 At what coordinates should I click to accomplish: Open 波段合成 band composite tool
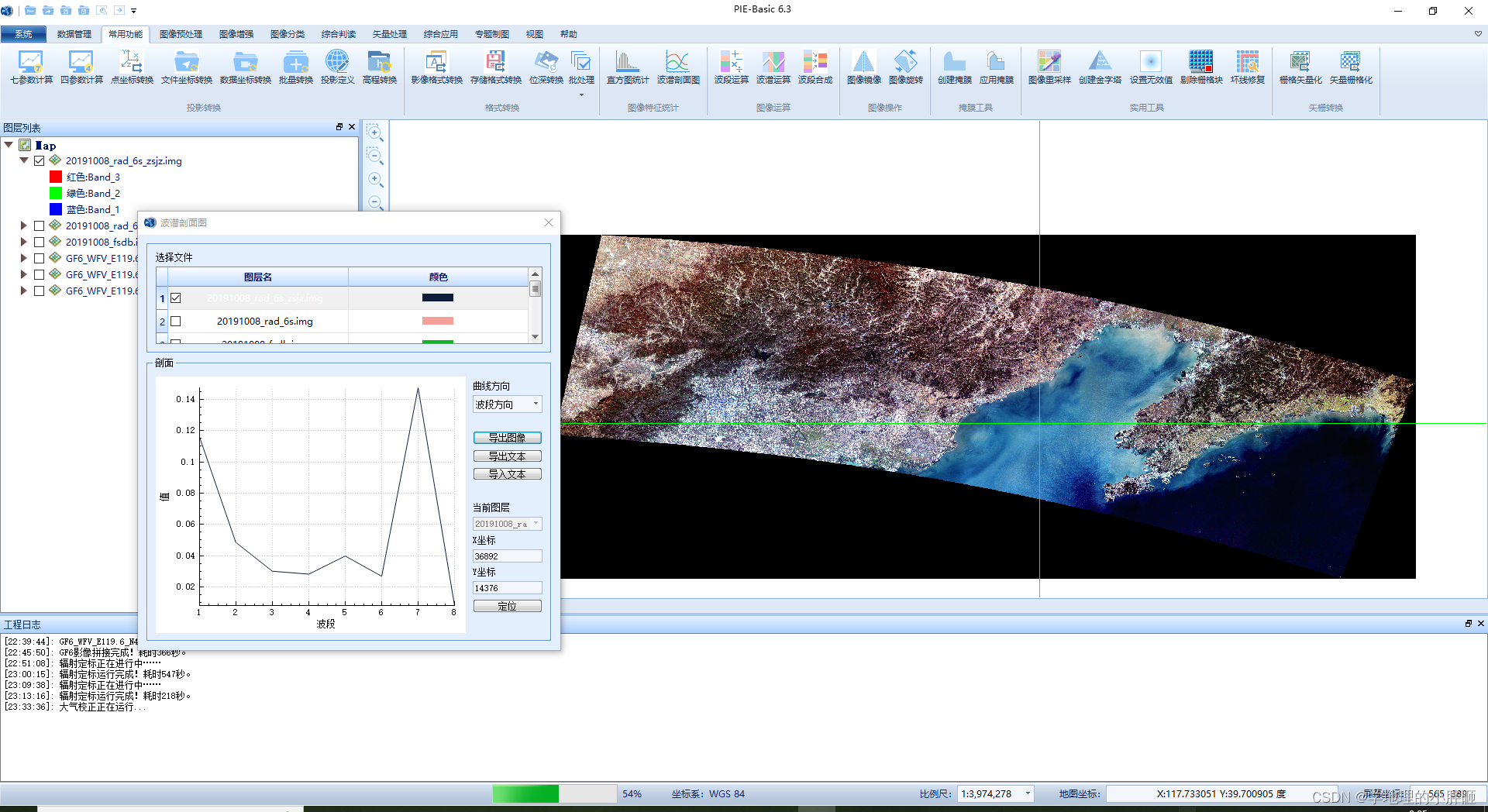[x=815, y=67]
